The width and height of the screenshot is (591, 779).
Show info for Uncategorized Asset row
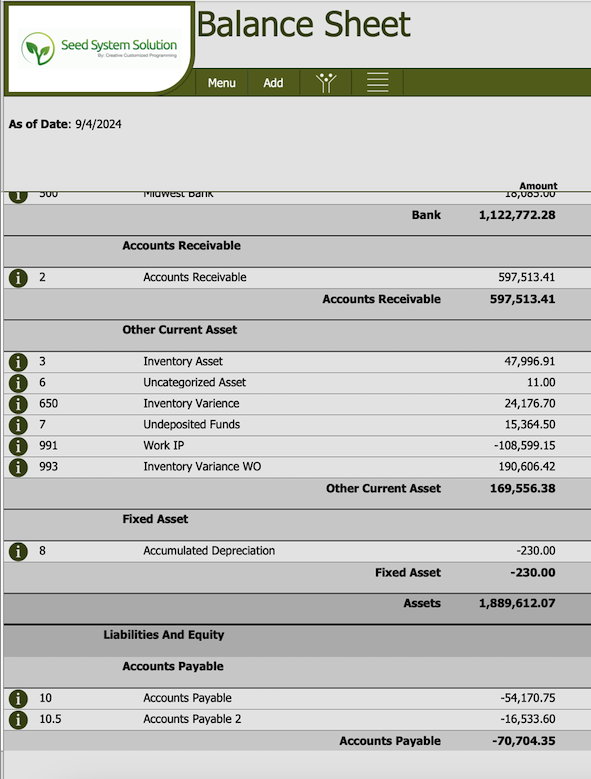pyautogui.click(x=18, y=383)
